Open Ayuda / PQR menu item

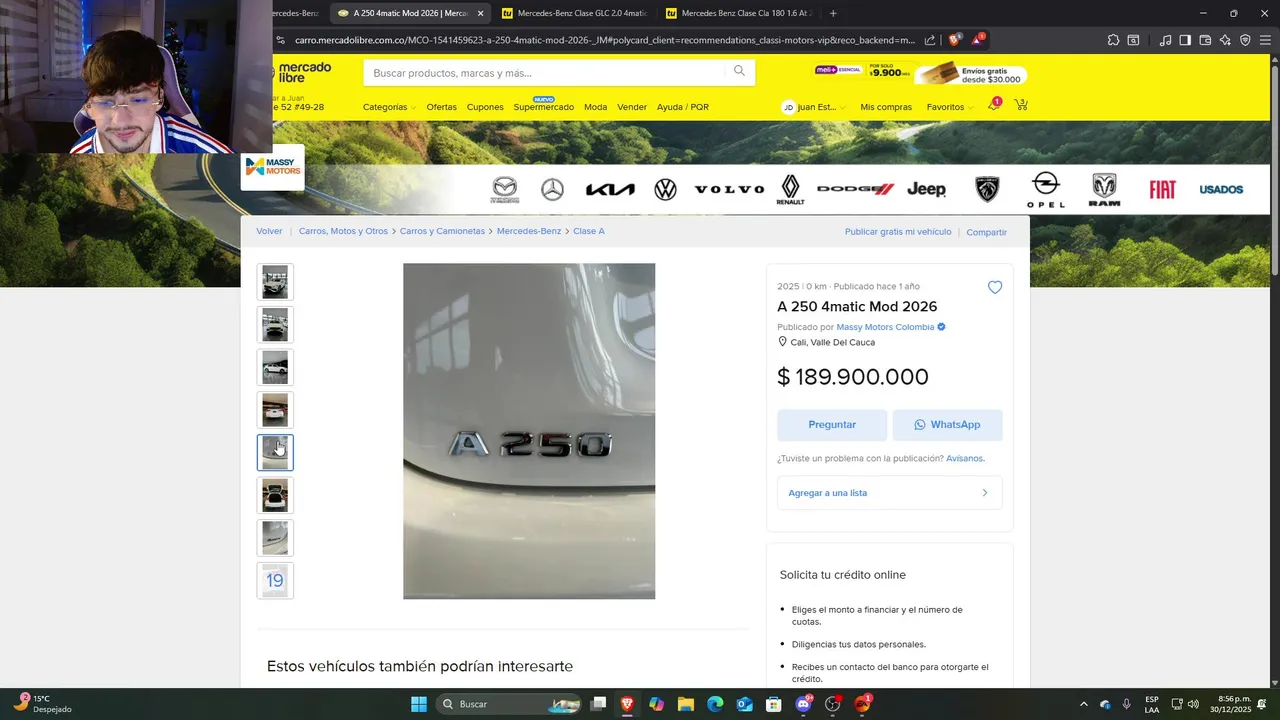point(683,107)
